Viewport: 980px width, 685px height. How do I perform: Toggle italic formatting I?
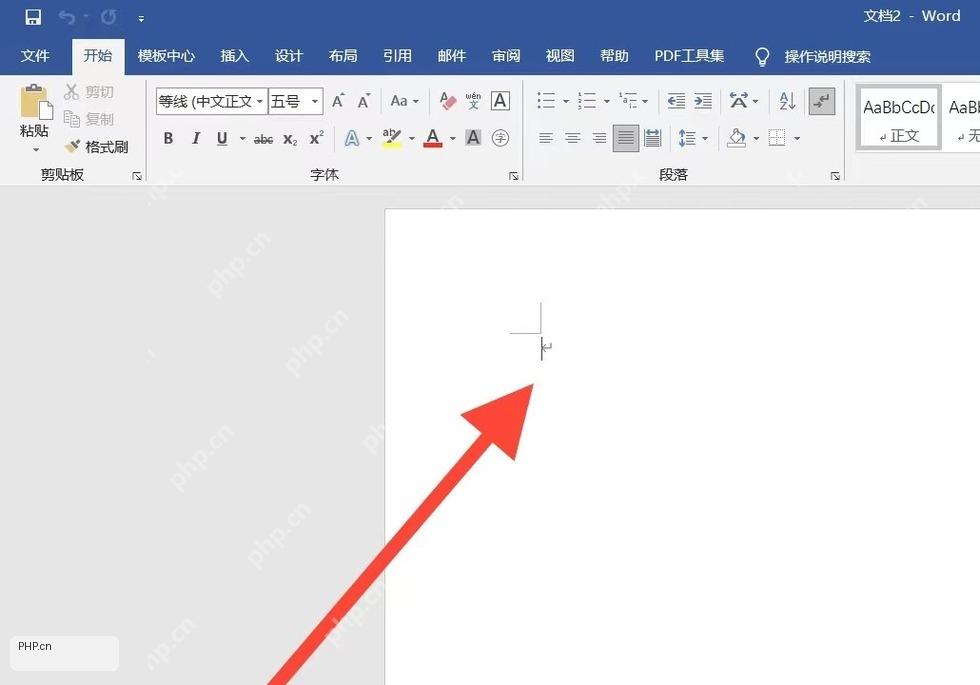pos(196,138)
